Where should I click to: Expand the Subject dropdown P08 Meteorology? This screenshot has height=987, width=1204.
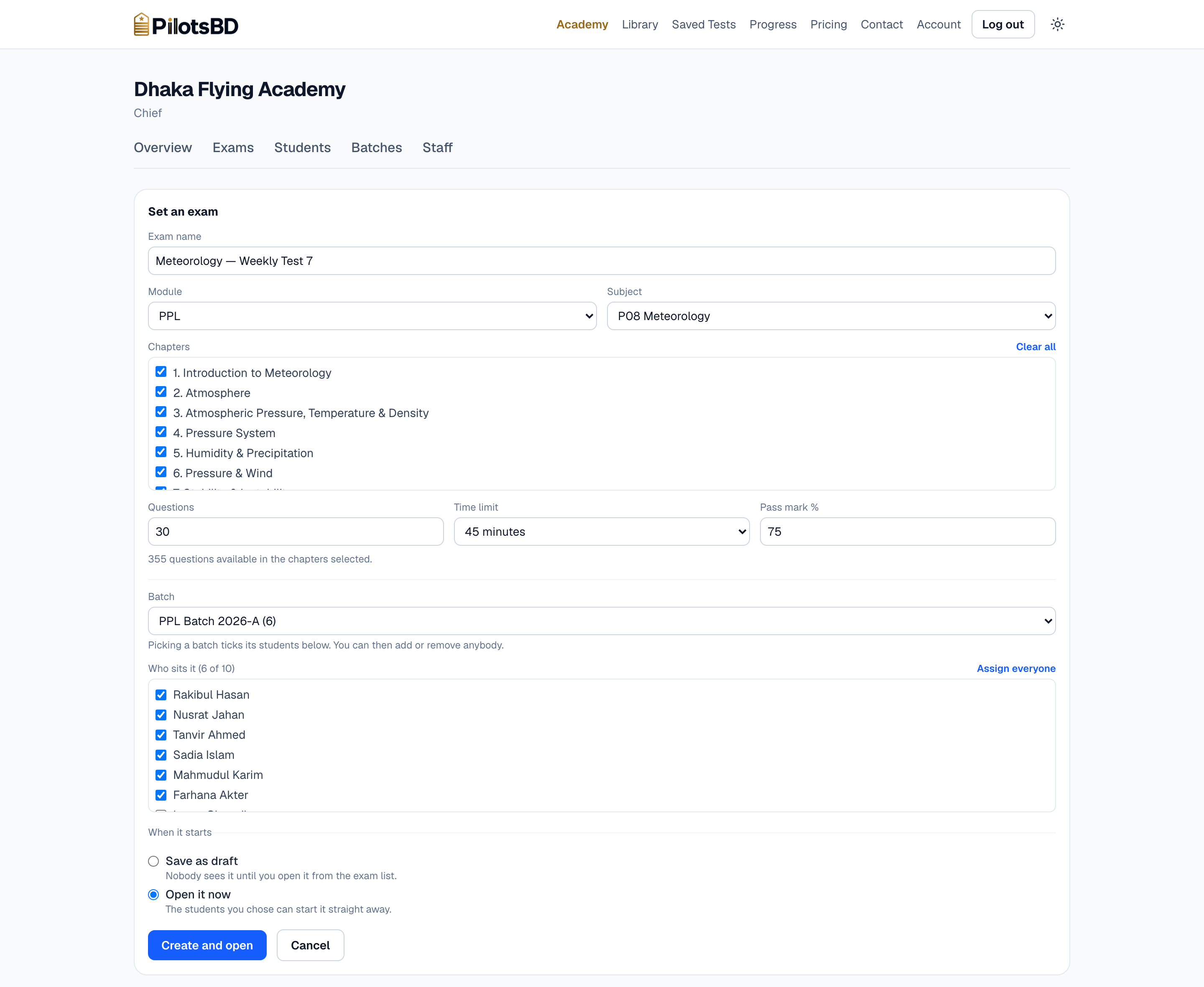tap(831, 316)
